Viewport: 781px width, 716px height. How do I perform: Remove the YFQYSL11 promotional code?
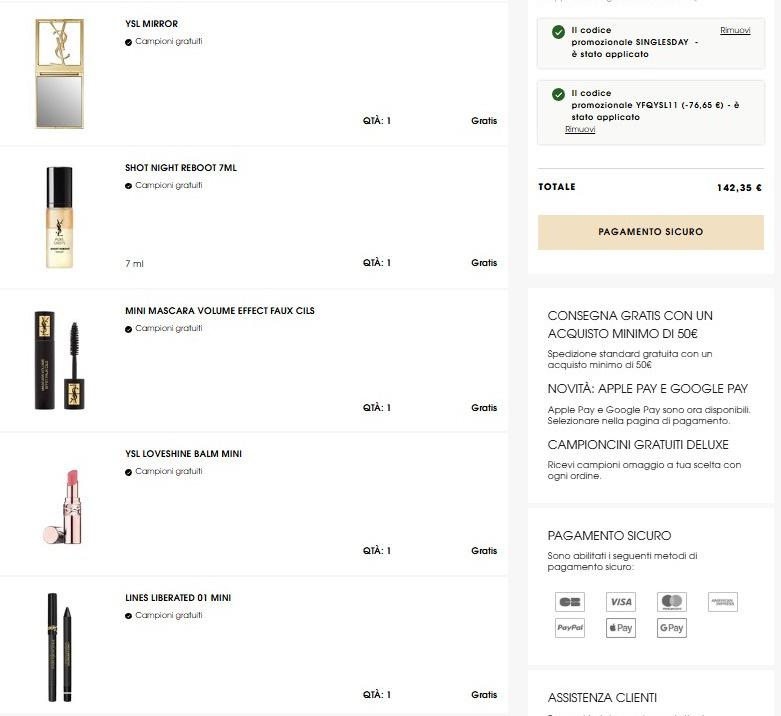(x=580, y=130)
